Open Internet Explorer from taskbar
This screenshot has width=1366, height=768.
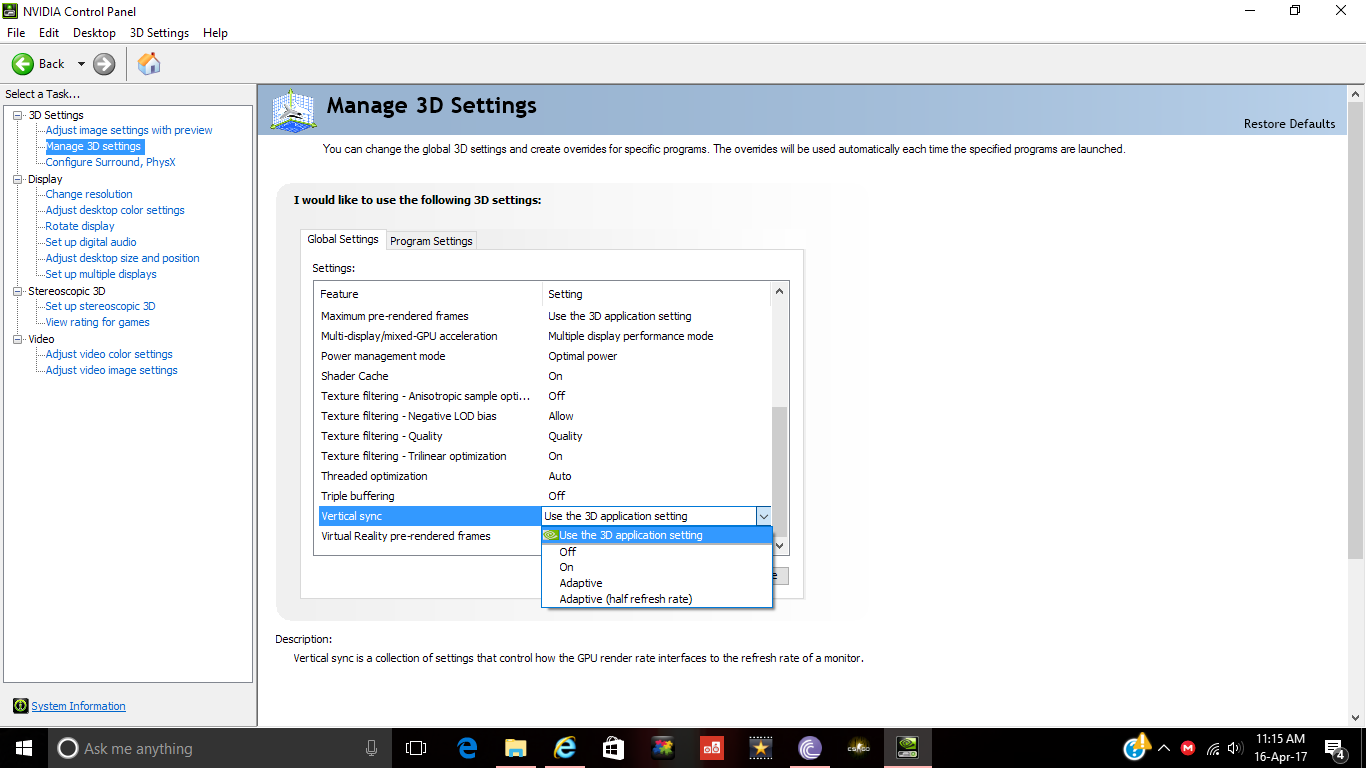[x=565, y=748]
